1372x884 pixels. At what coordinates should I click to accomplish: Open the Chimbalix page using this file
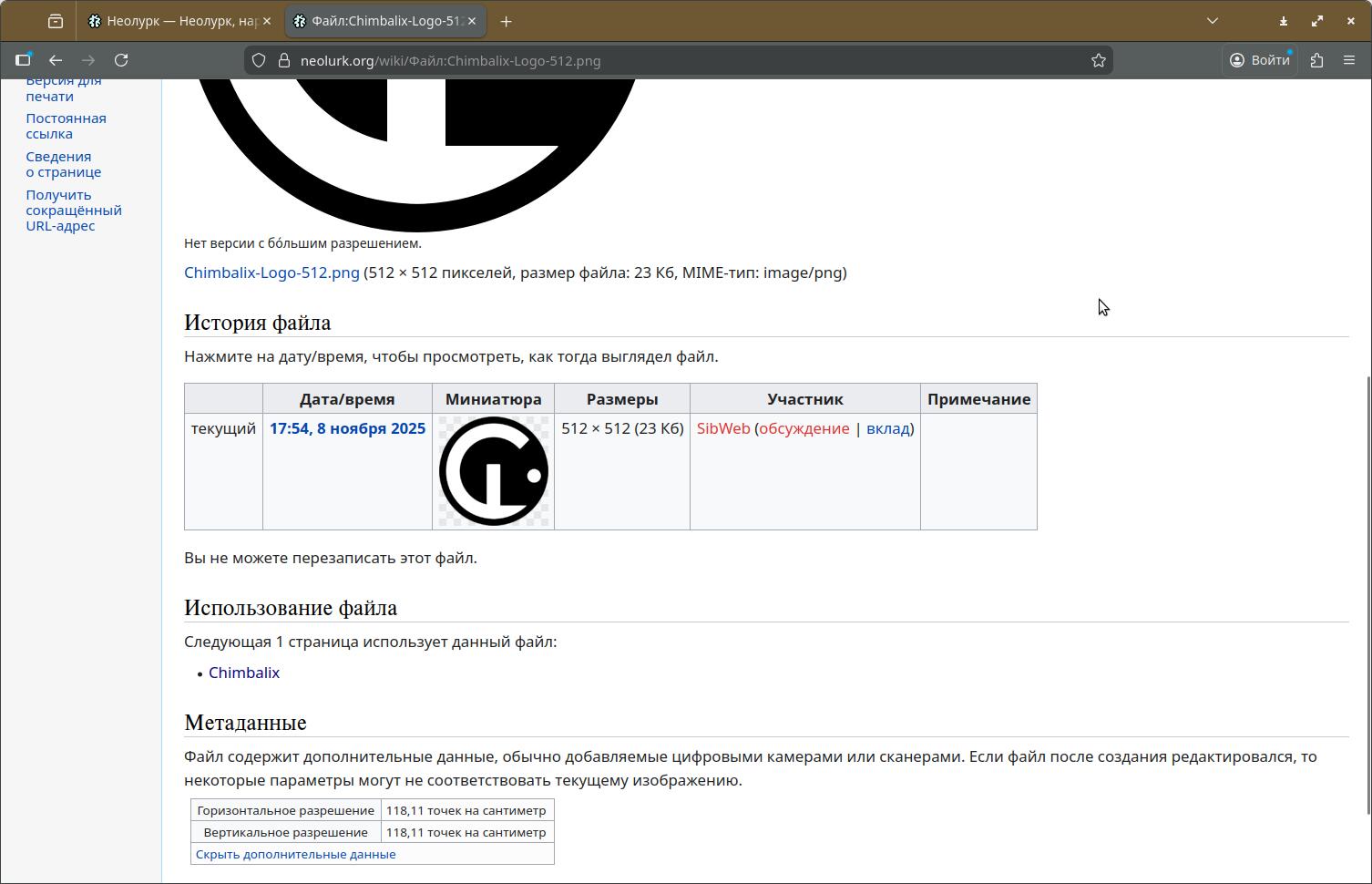pos(244,673)
